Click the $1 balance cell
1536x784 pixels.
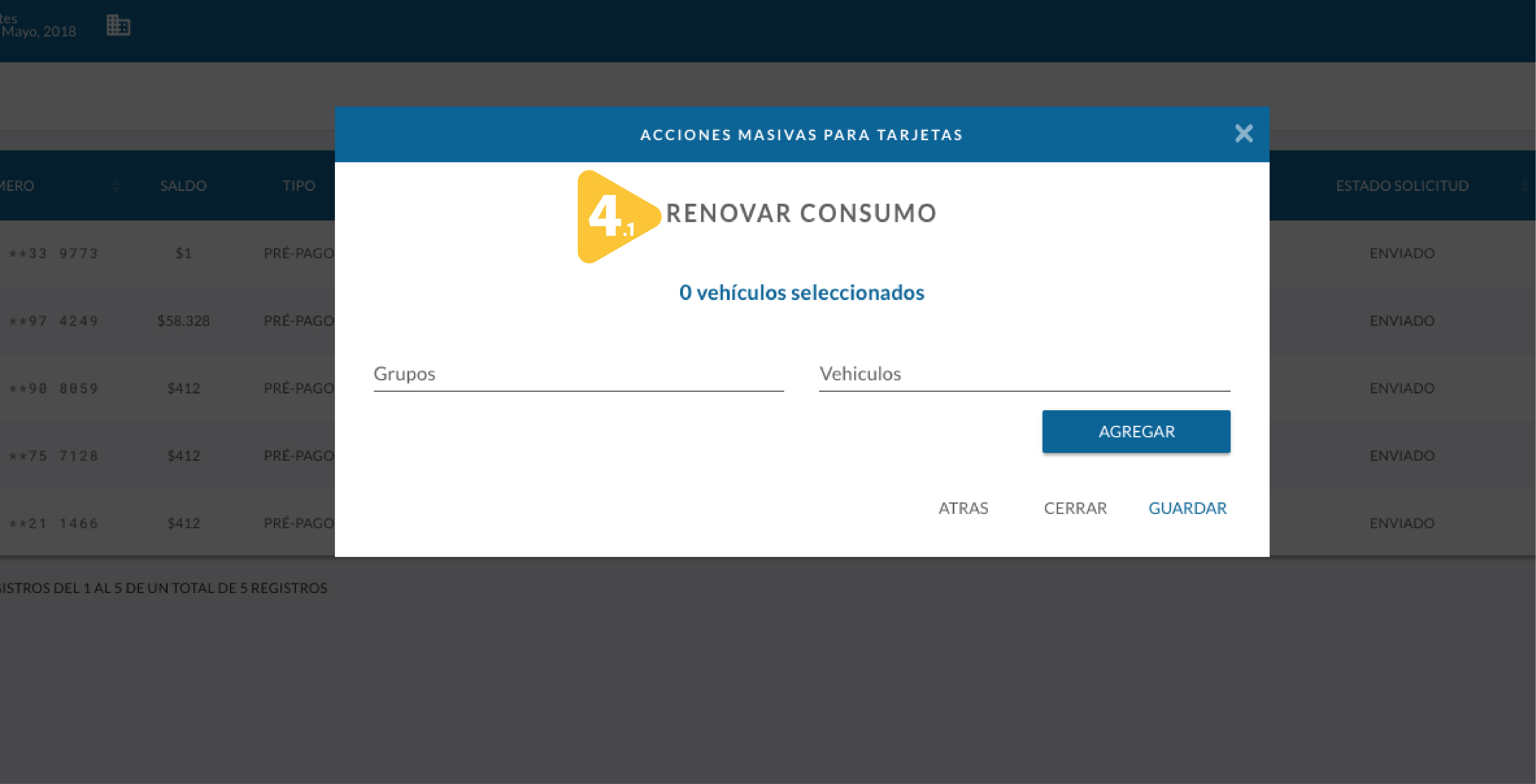(x=183, y=253)
